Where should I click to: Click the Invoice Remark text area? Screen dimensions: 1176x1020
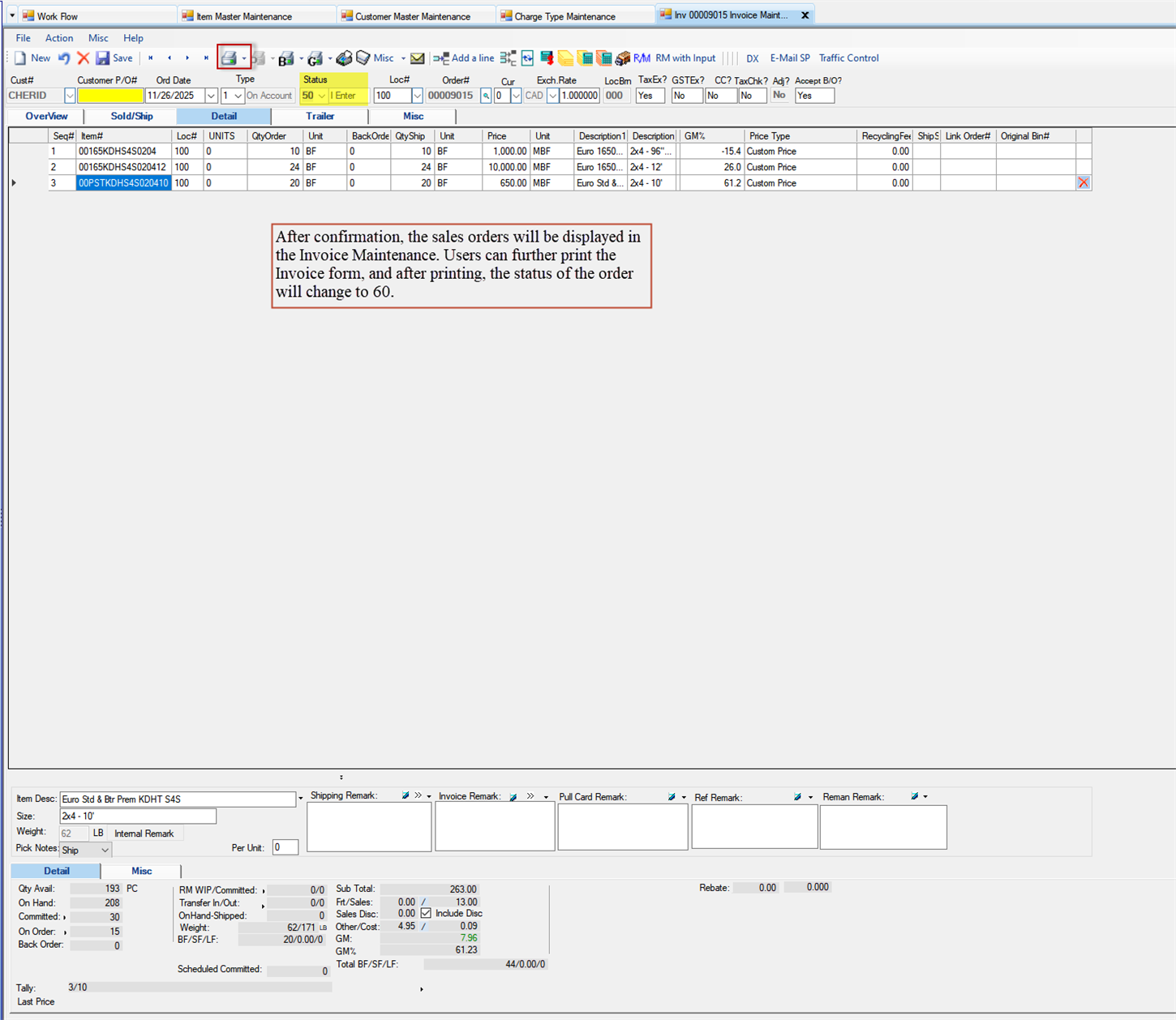pyautogui.click(x=495, y=827)
